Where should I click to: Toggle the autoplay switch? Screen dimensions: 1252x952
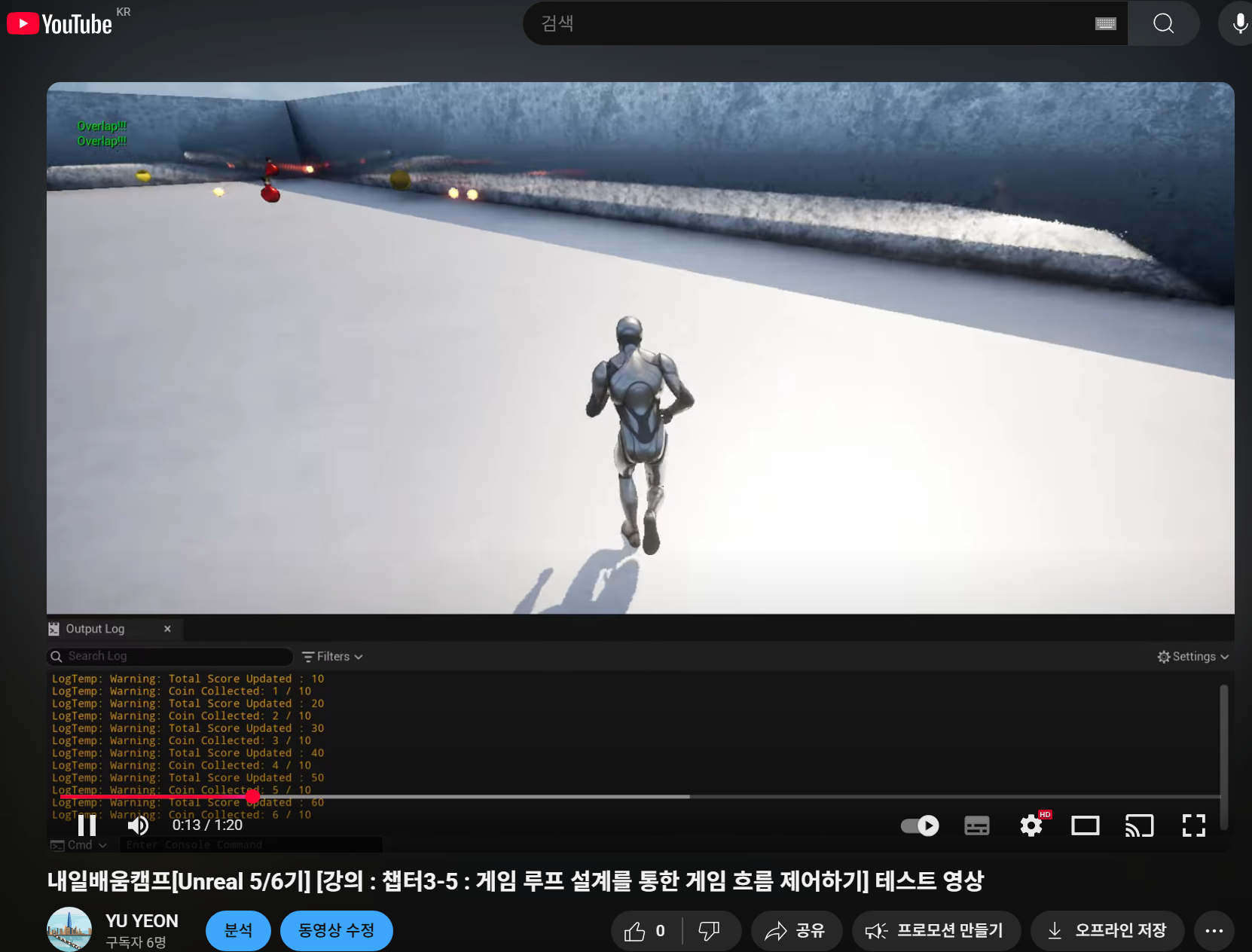click(x=920, y=825)
